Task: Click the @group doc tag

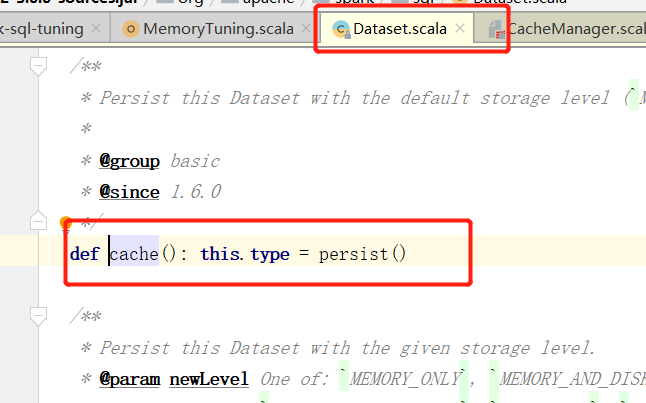Action: tap(129, 161)
